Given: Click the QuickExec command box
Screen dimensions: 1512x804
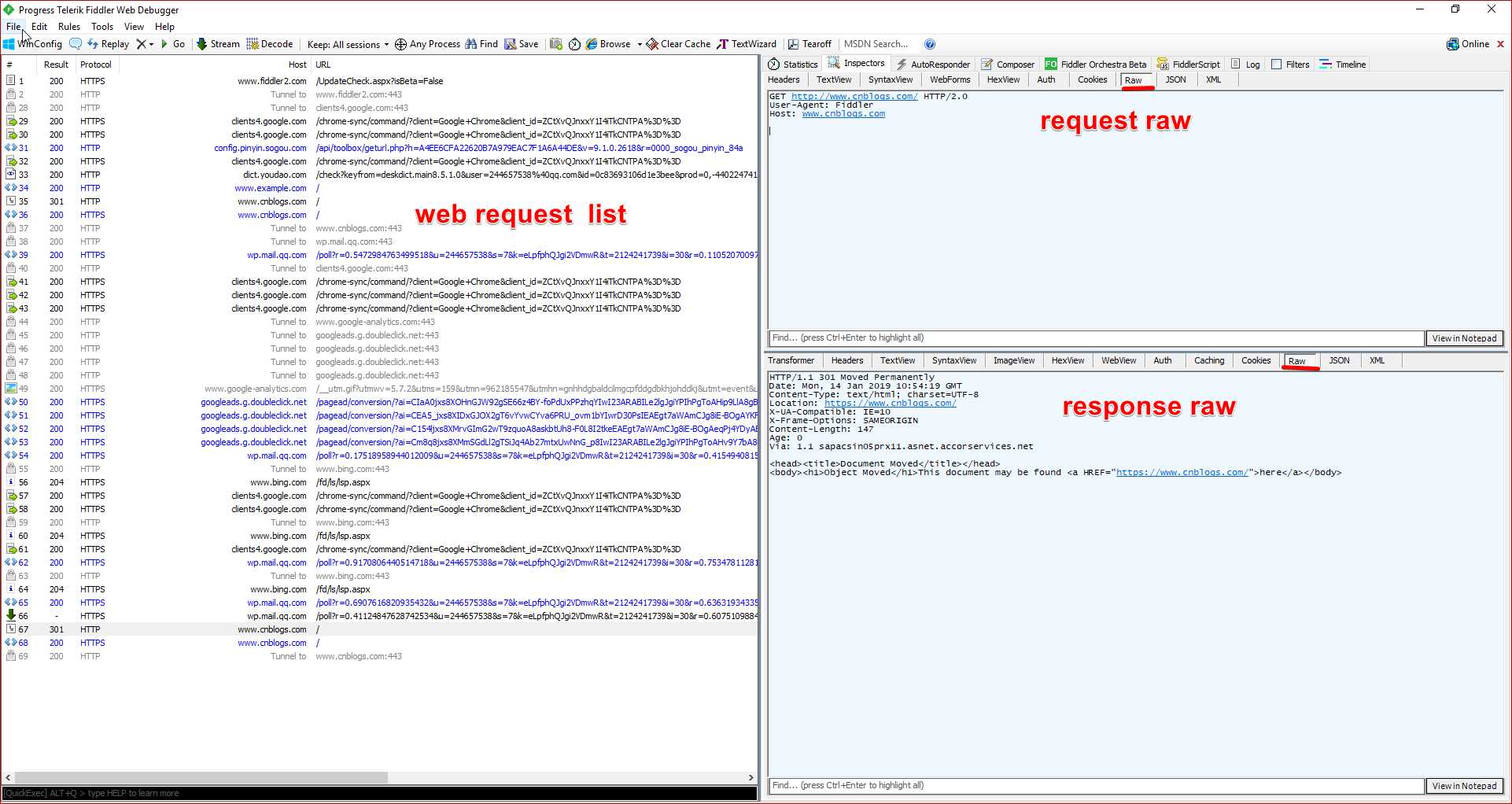Looking at the screenshot, I should coord(379,793).
